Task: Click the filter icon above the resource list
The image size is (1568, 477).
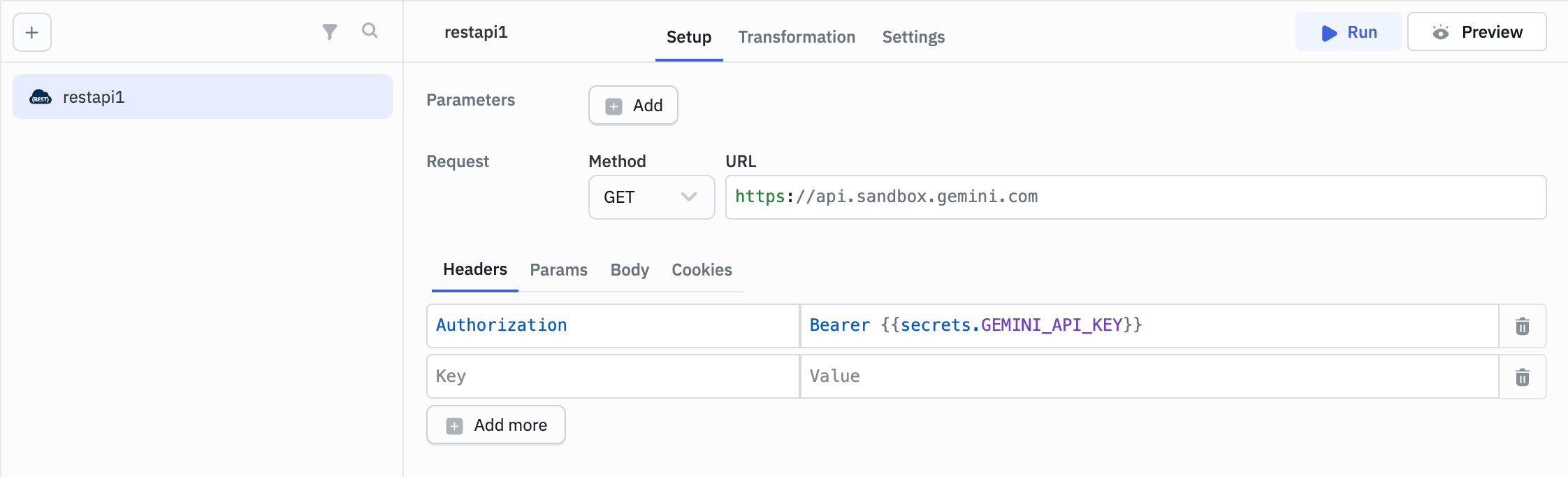Action: click(x=330, y=31)
